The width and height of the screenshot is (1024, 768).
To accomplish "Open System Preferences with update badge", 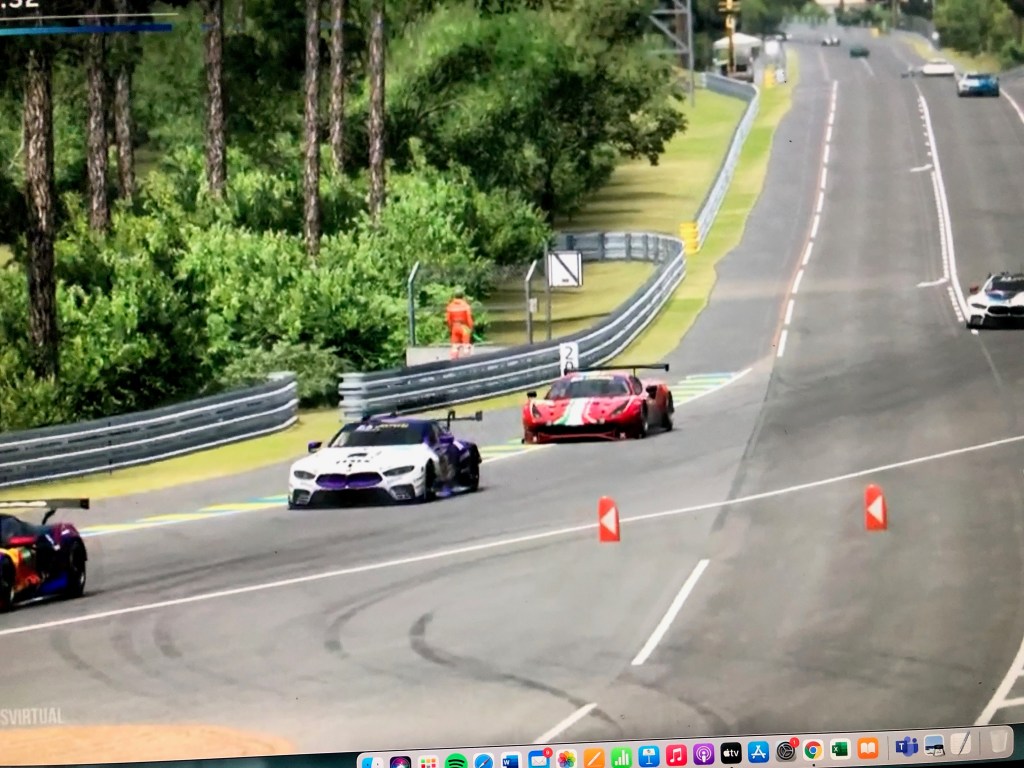I will click(786, 750).
